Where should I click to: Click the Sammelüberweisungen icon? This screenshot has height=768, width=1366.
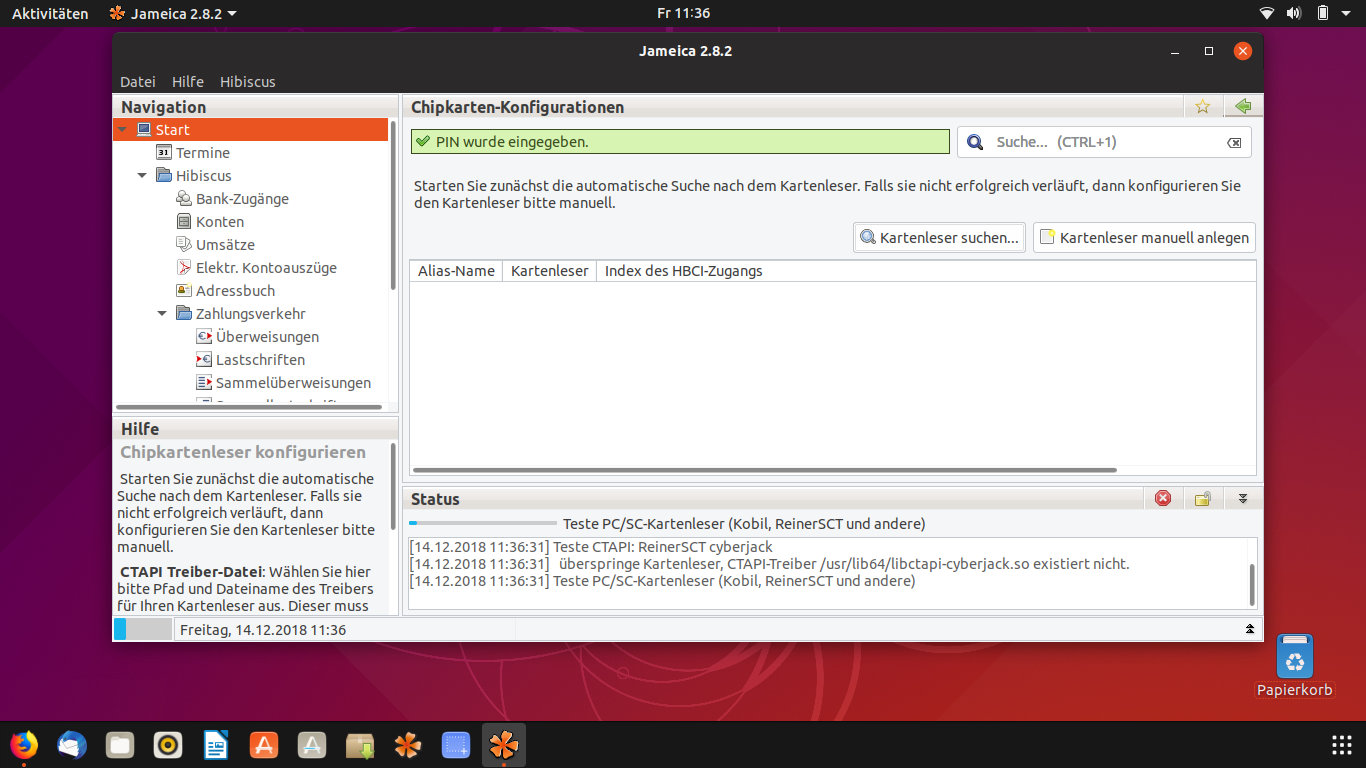click(x=204, y=382)
